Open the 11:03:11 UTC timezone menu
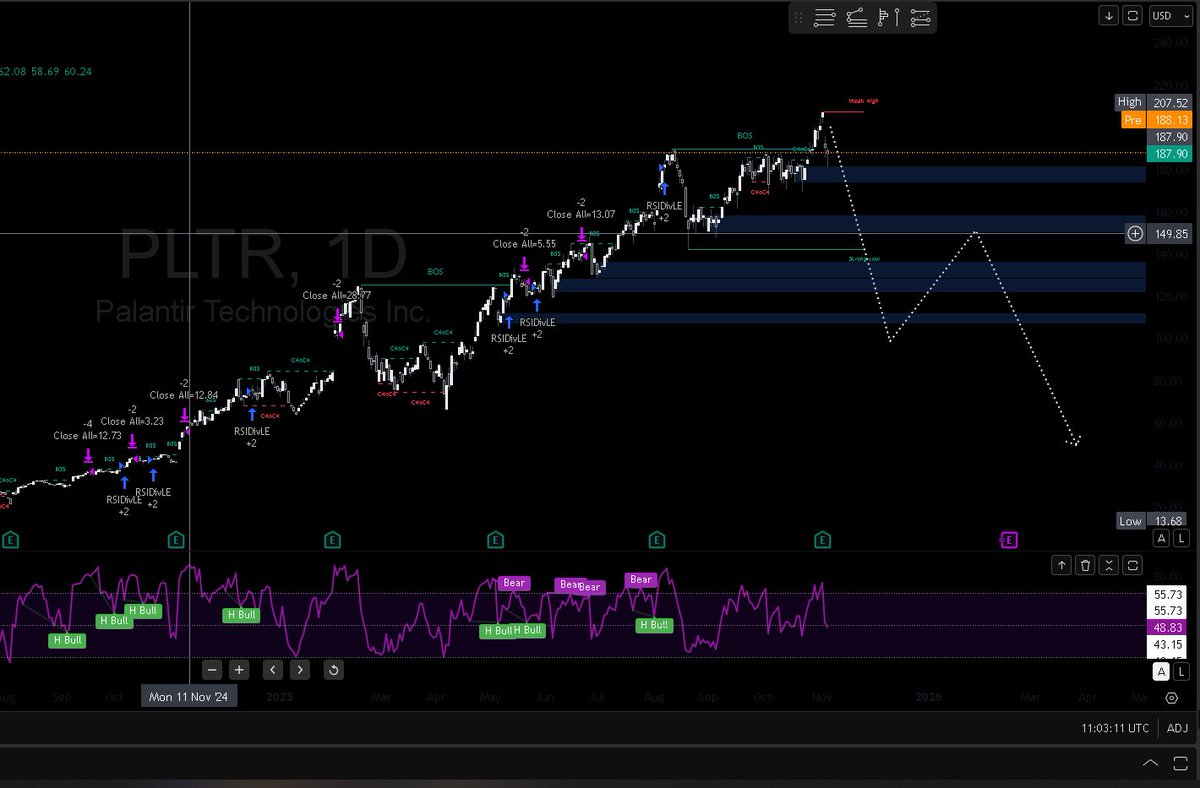1200x788 pixels. [1115, 728]
